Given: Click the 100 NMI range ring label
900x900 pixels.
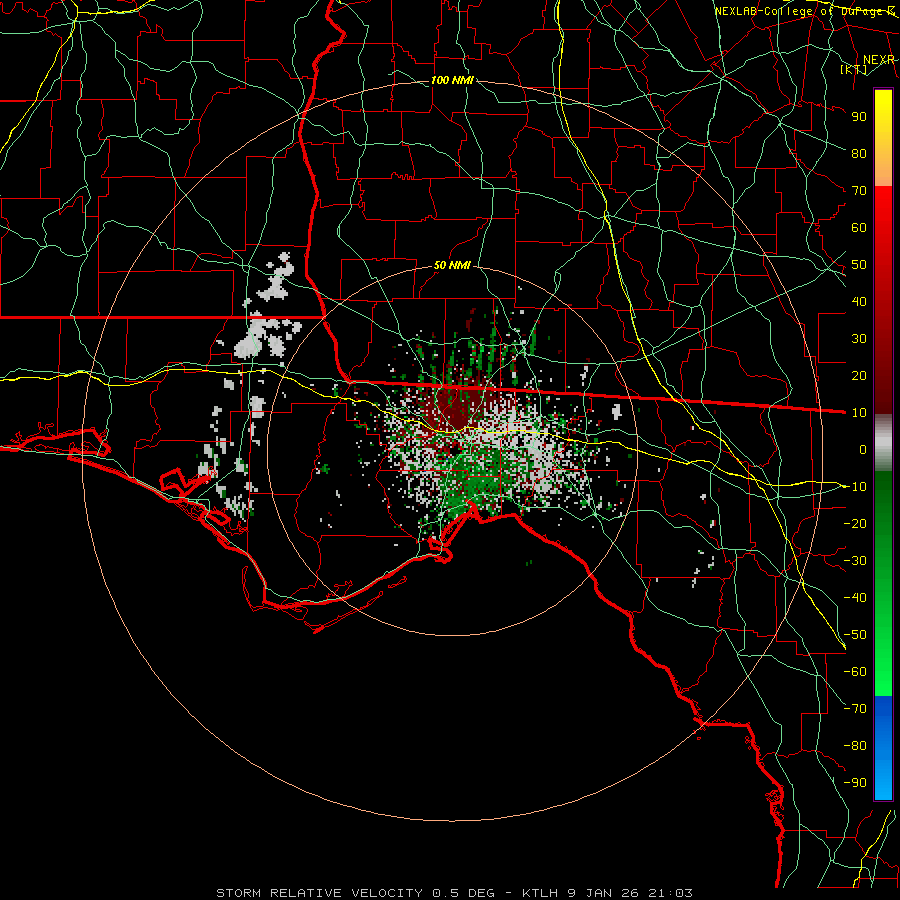Looking at the screenshot, I should click(452, 80).
